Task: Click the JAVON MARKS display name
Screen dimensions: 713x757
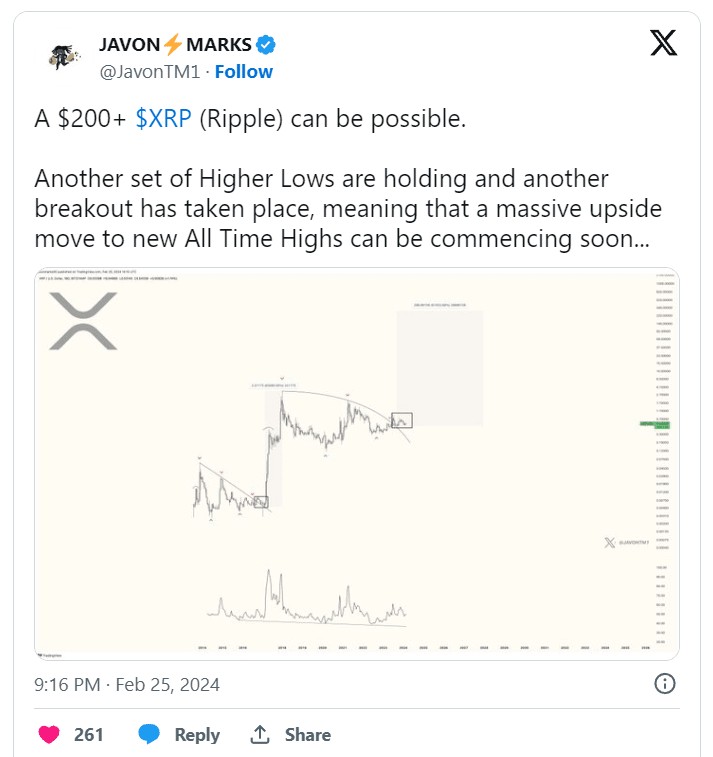Action: [175, 45]
